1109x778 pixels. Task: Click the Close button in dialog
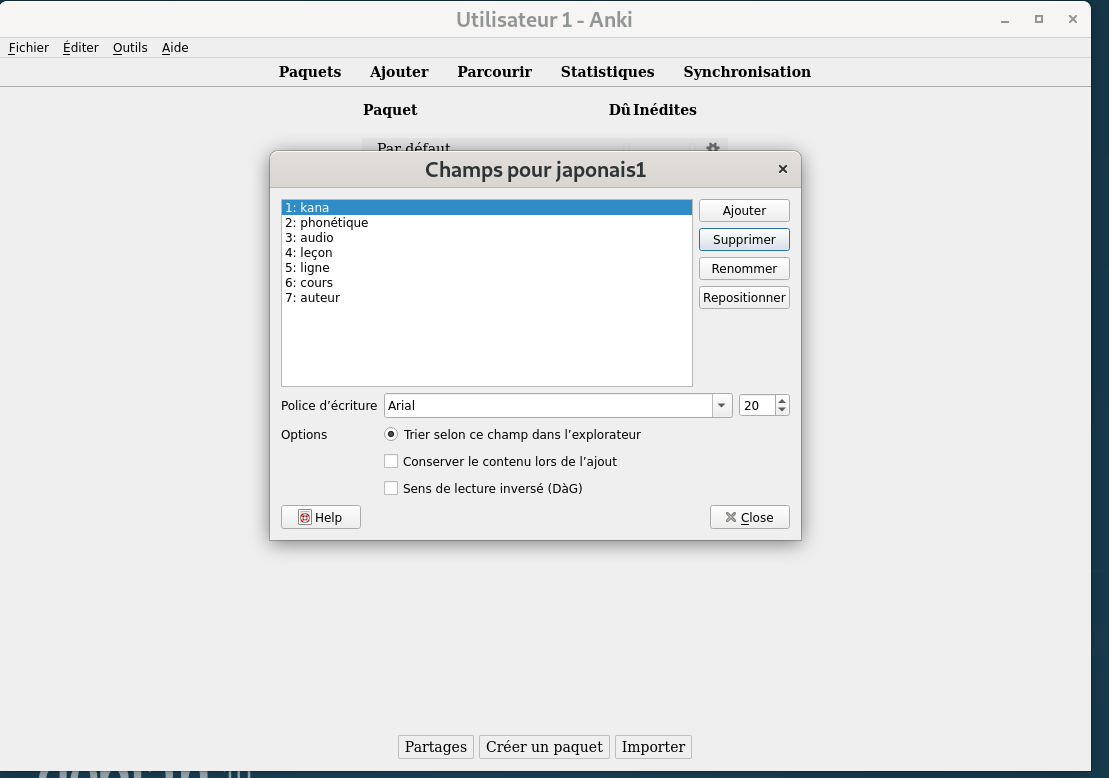tap(749, 517)
